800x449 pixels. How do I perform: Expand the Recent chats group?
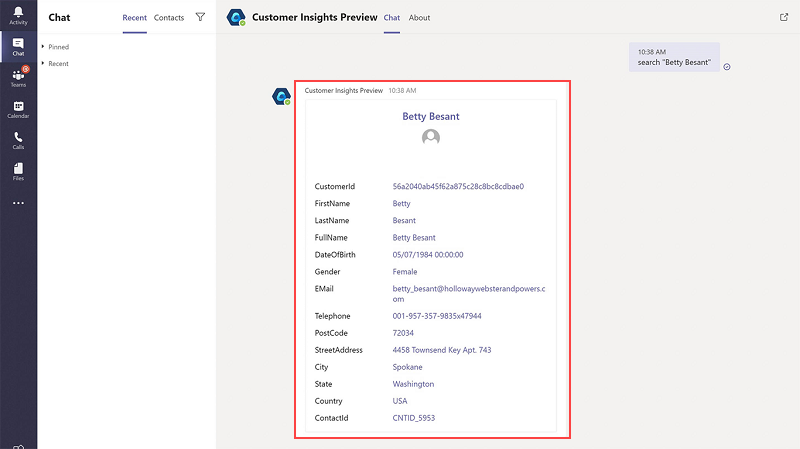[x=55, y=64]
